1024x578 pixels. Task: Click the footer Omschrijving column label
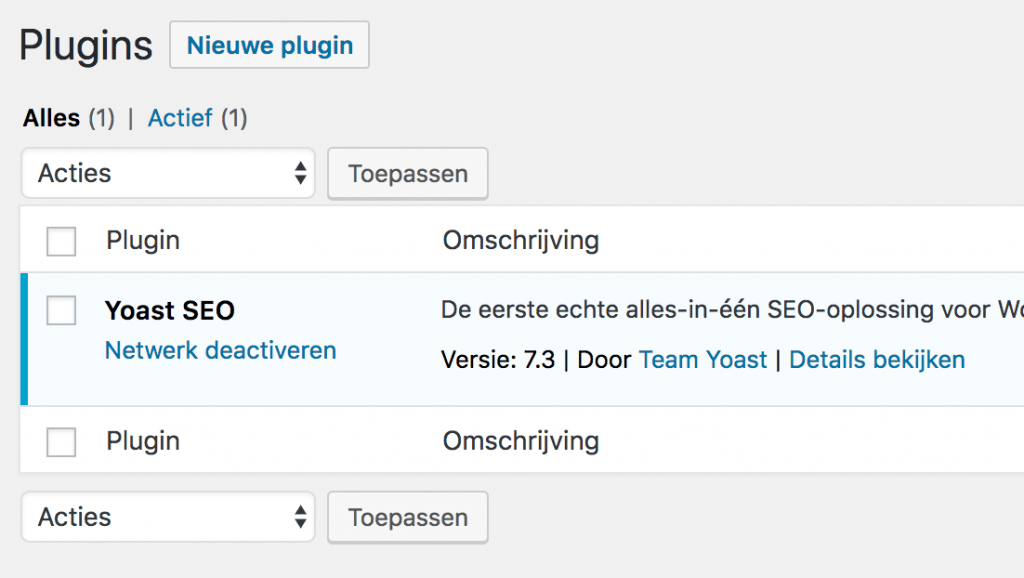(x=520, y=441)
